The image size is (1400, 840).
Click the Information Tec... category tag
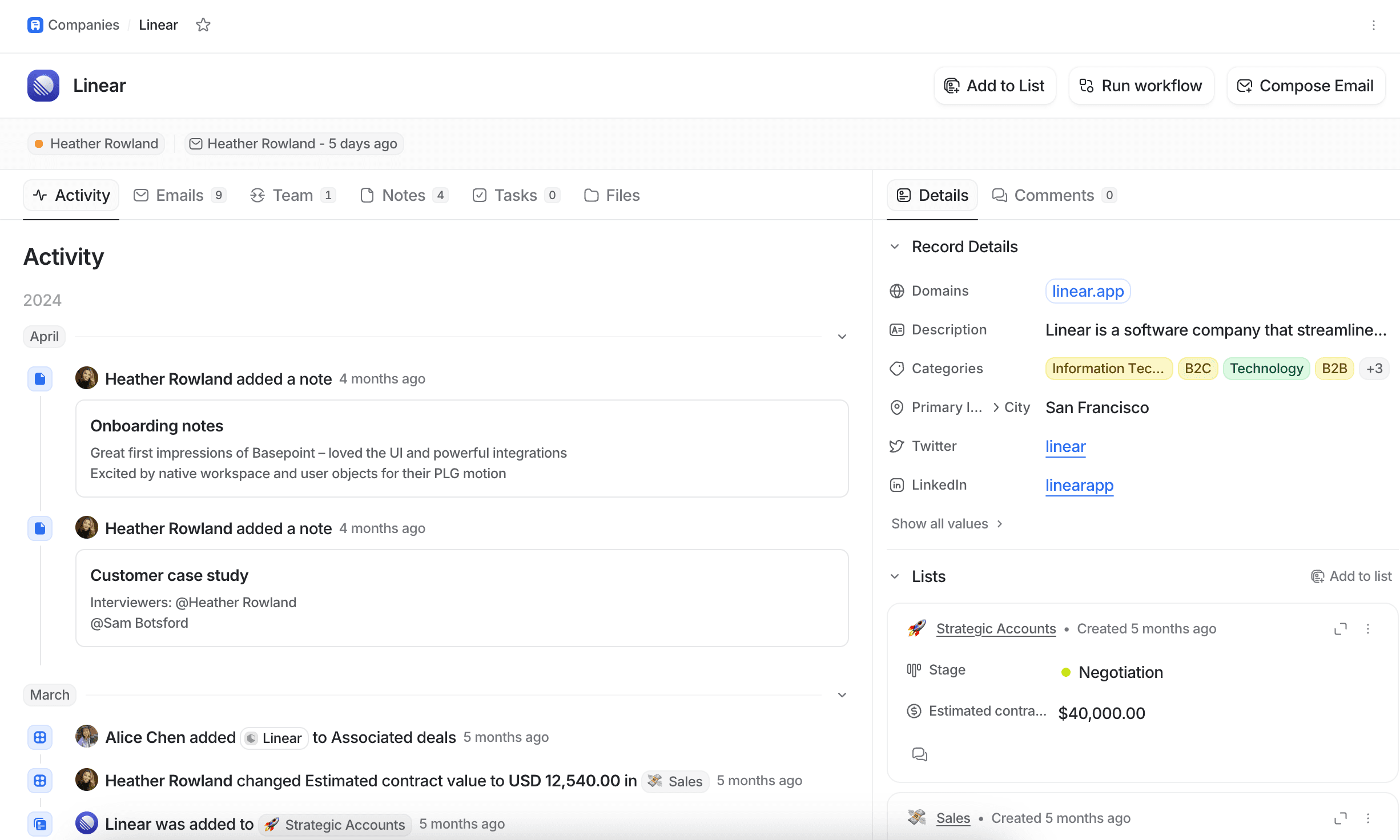[1109, 369]
